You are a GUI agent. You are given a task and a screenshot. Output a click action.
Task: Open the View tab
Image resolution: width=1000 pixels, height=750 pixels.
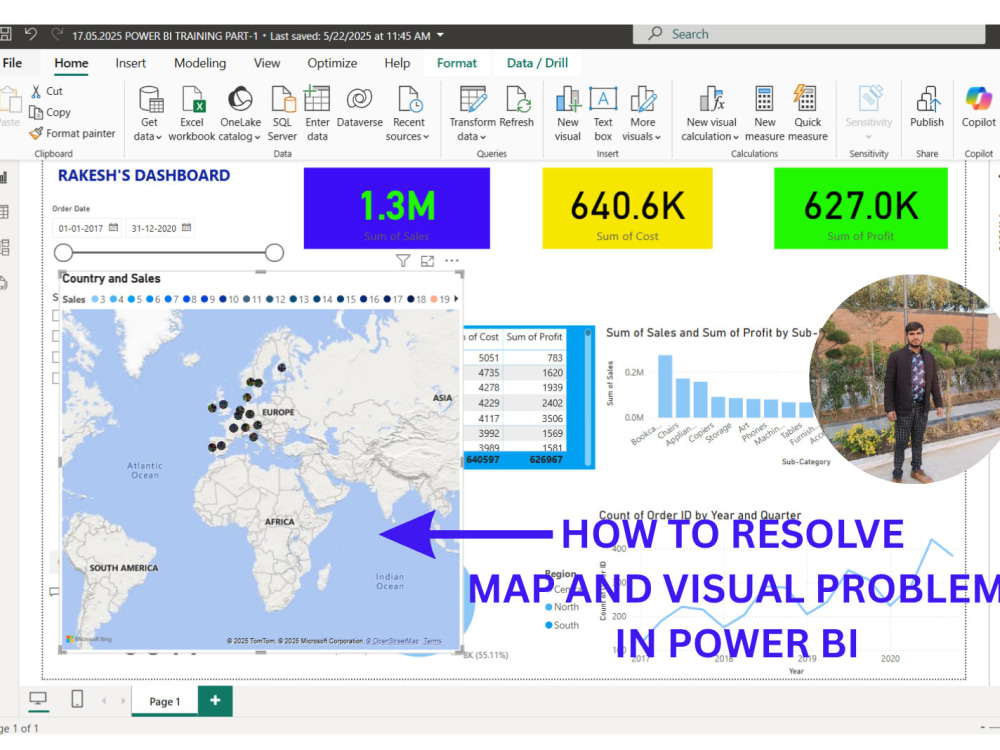(x=267, y=63)
